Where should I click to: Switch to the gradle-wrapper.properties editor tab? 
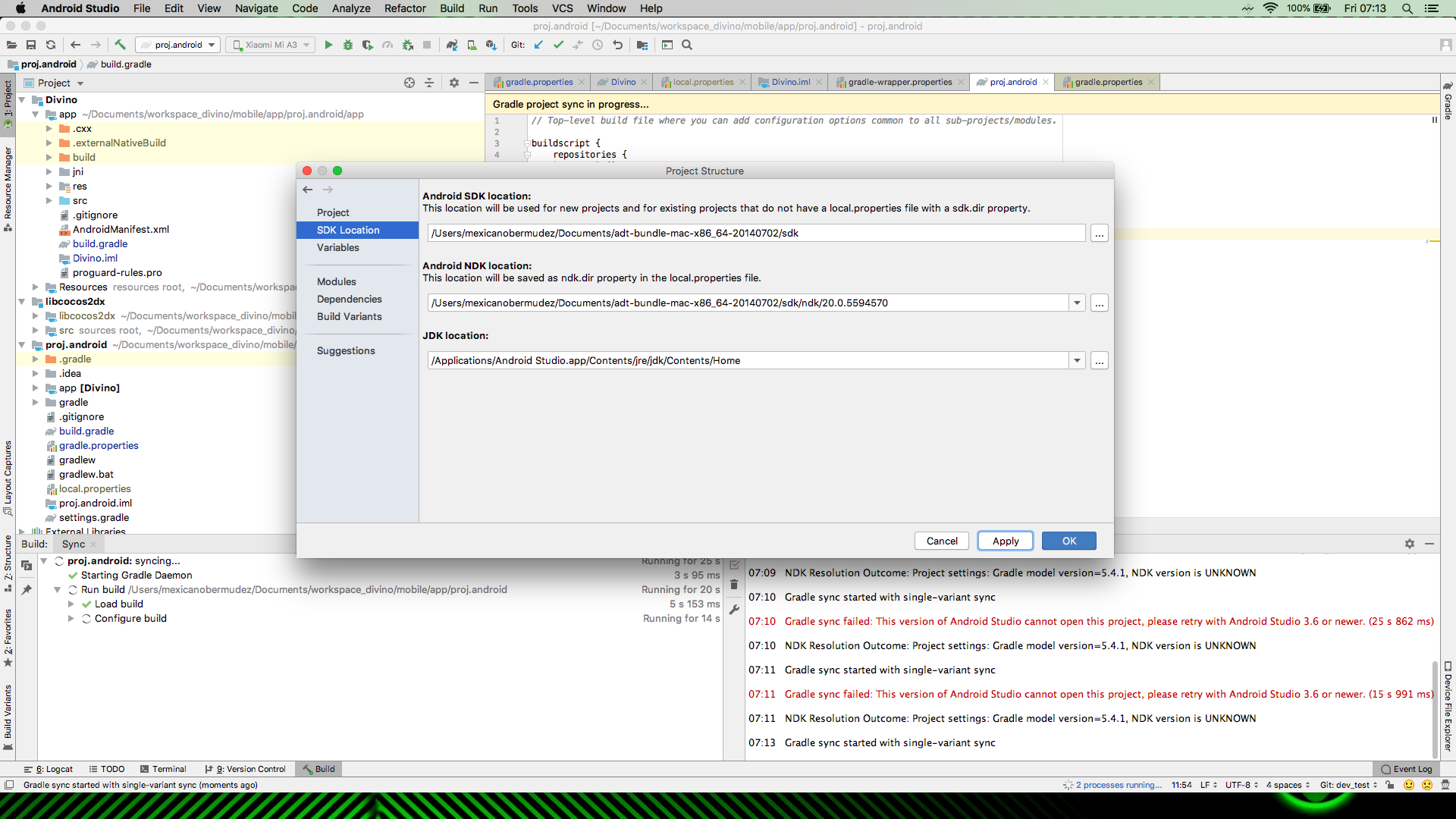click(899, 82)
